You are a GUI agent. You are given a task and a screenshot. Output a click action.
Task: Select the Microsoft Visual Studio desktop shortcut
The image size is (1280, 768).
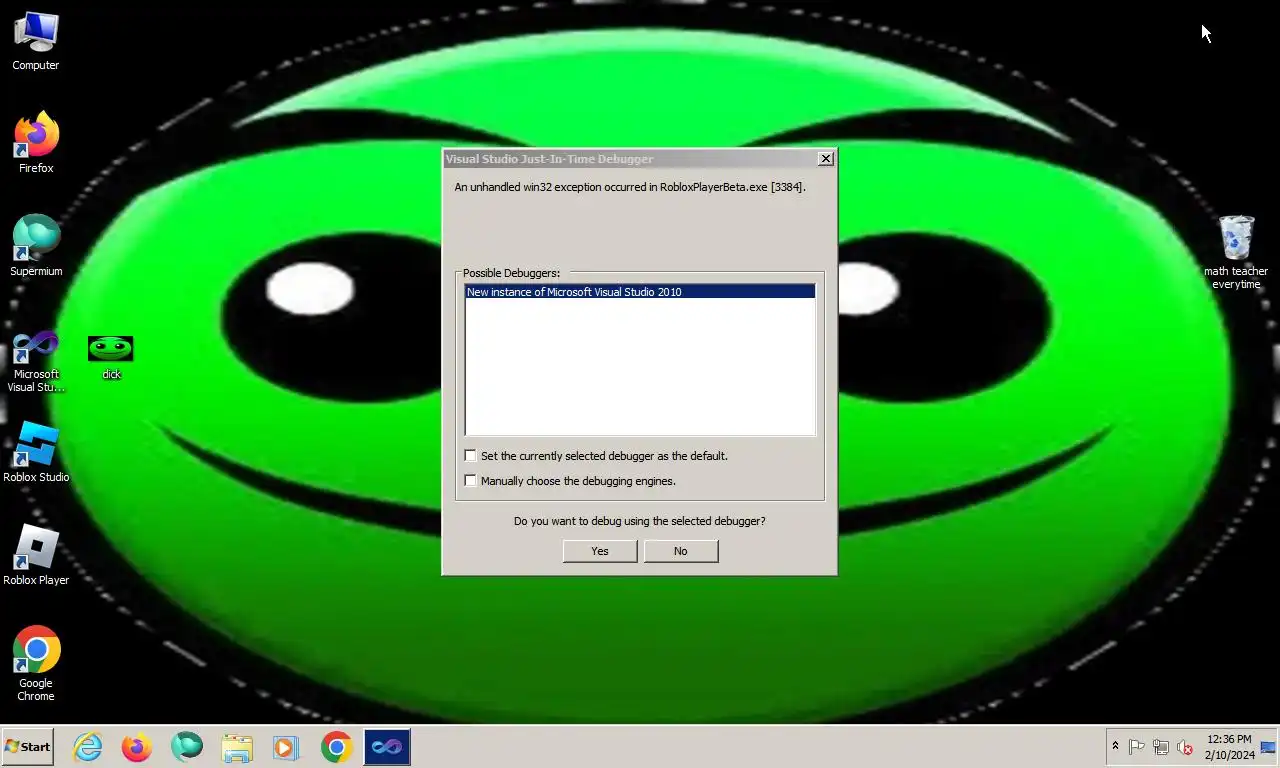36,362
